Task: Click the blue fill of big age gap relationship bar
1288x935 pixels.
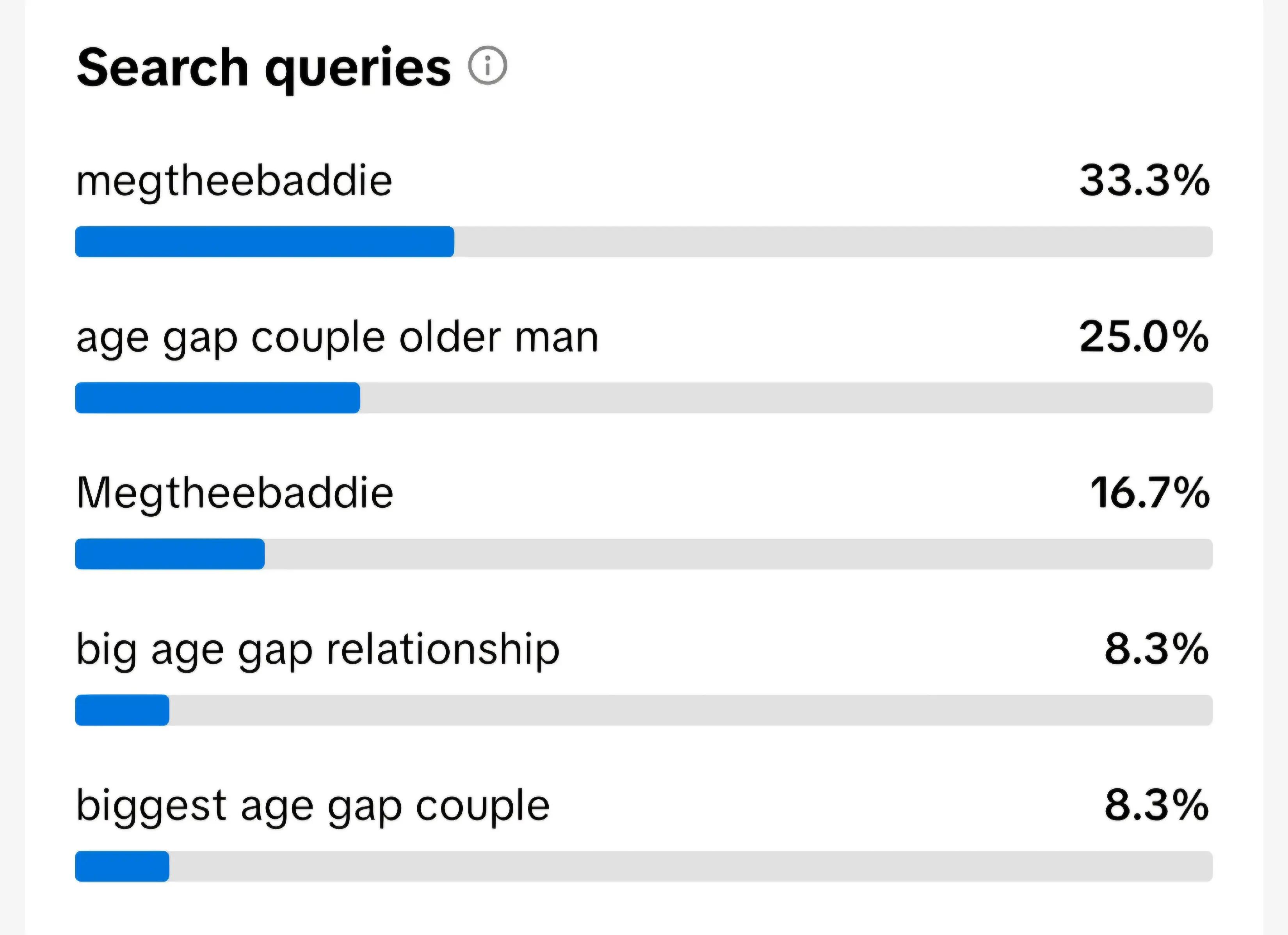Action: point(122,710)
